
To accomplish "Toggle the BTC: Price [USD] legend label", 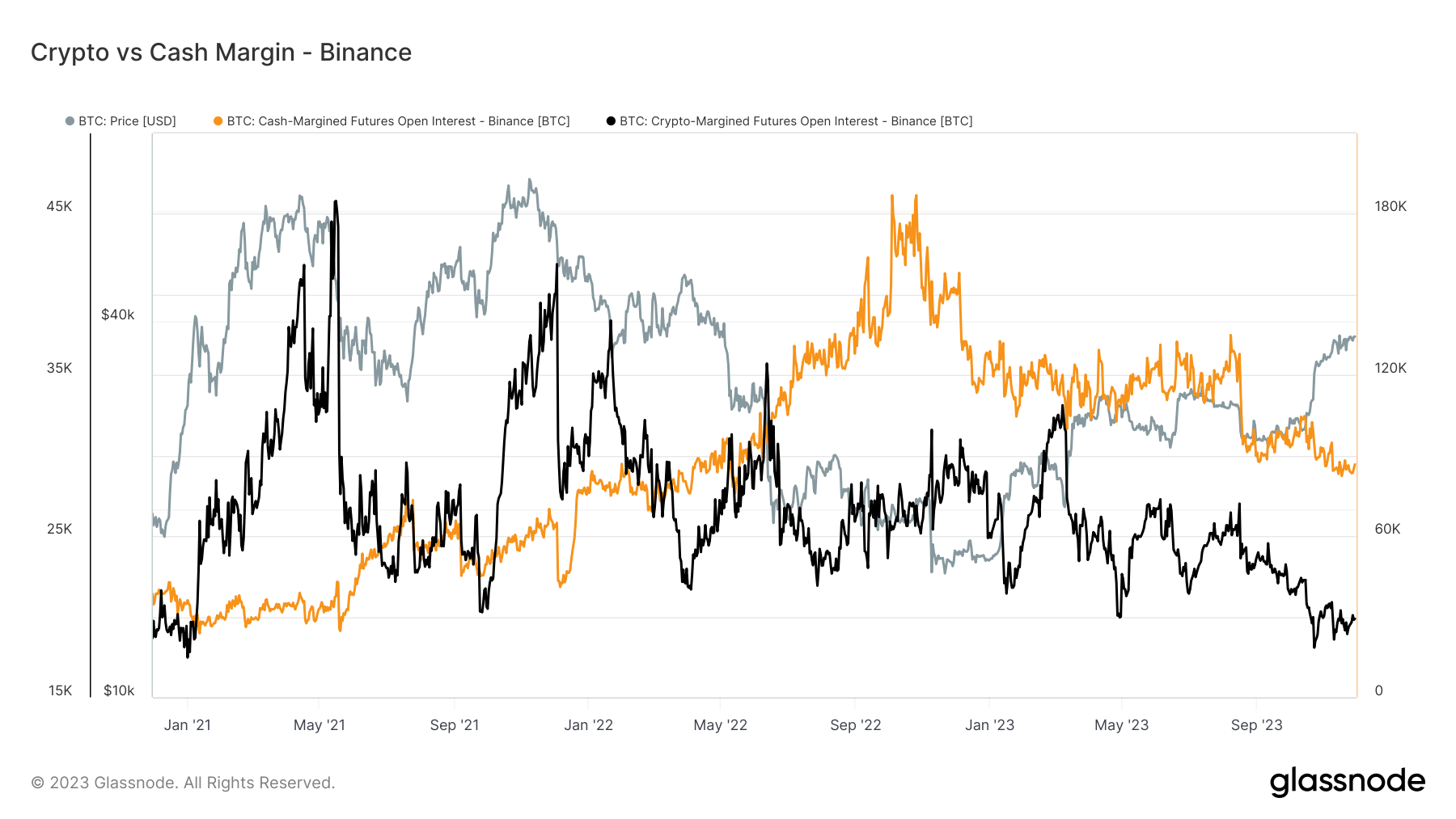I will tap(127, 121).
